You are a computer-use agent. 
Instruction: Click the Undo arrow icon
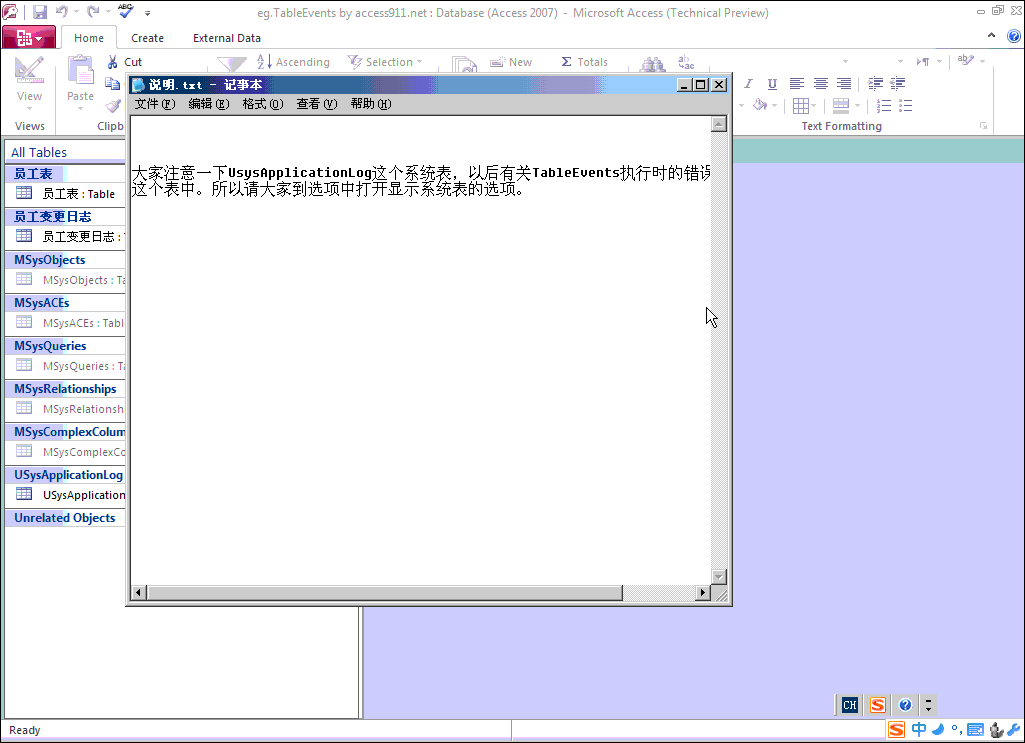click(62, 11)
